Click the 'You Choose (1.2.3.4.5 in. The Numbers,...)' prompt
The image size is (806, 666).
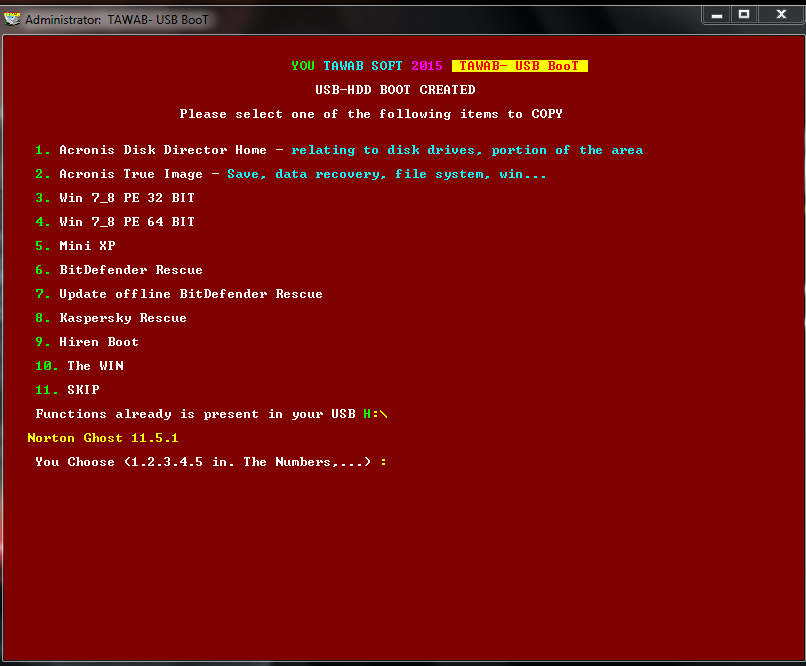point(203,462)
